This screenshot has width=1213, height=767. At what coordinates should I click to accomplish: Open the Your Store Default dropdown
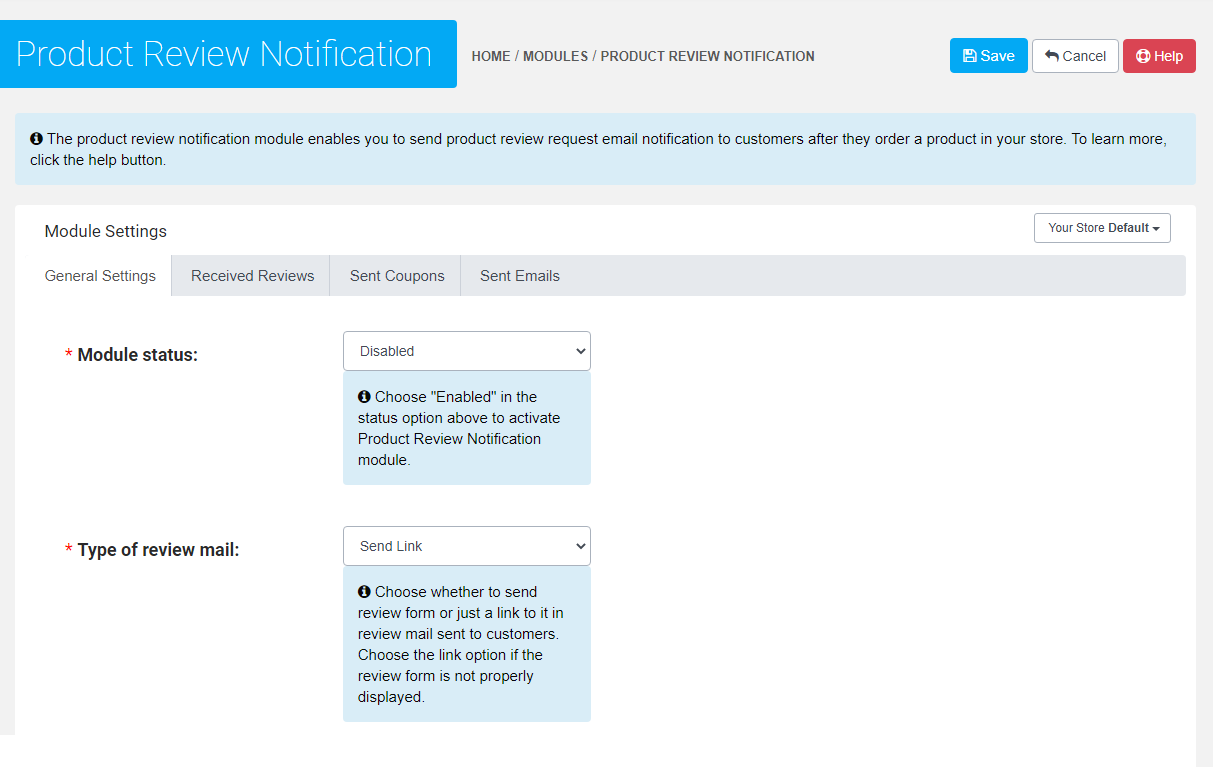1102,228
